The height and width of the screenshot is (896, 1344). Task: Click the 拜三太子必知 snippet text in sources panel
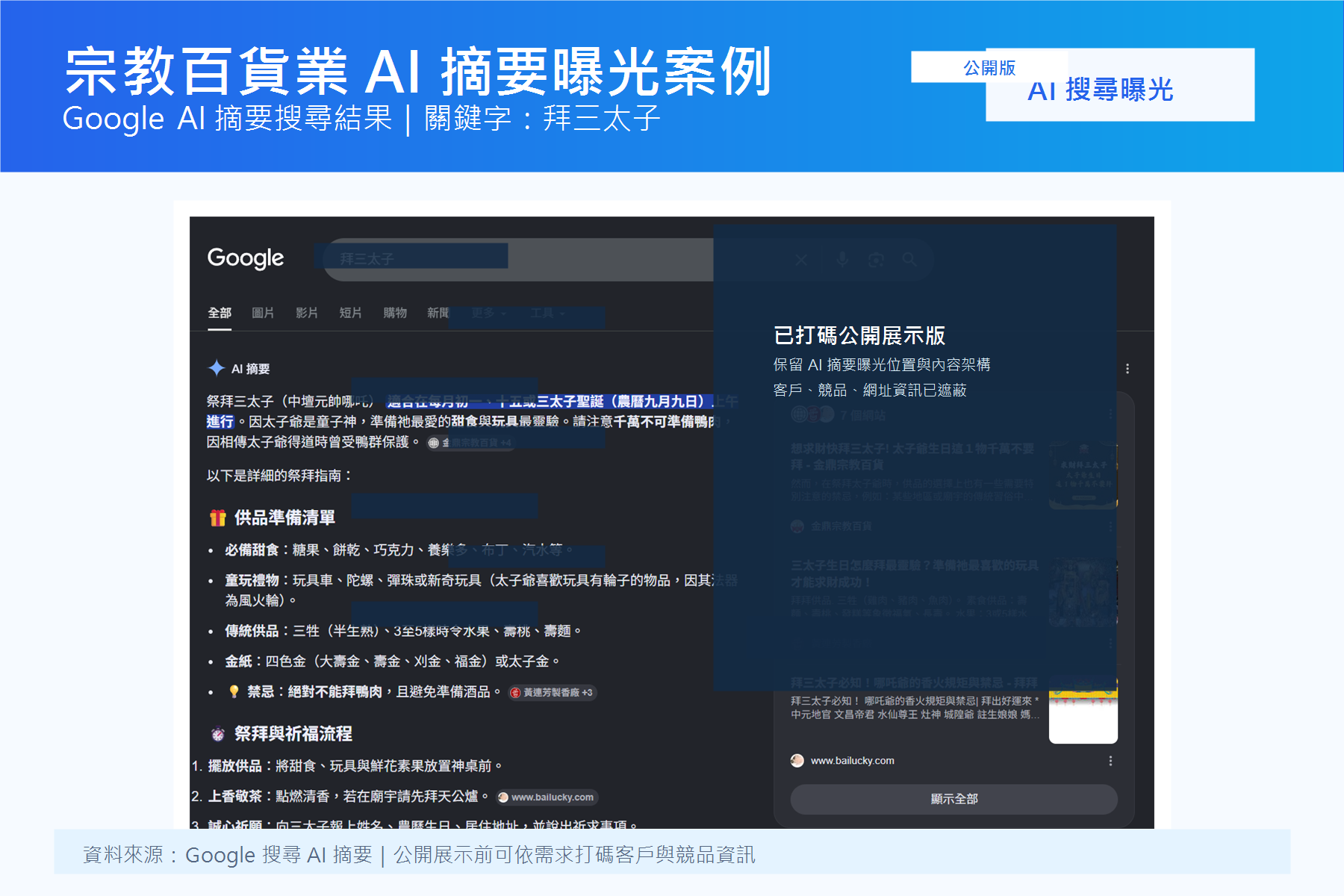pos(915,708)
